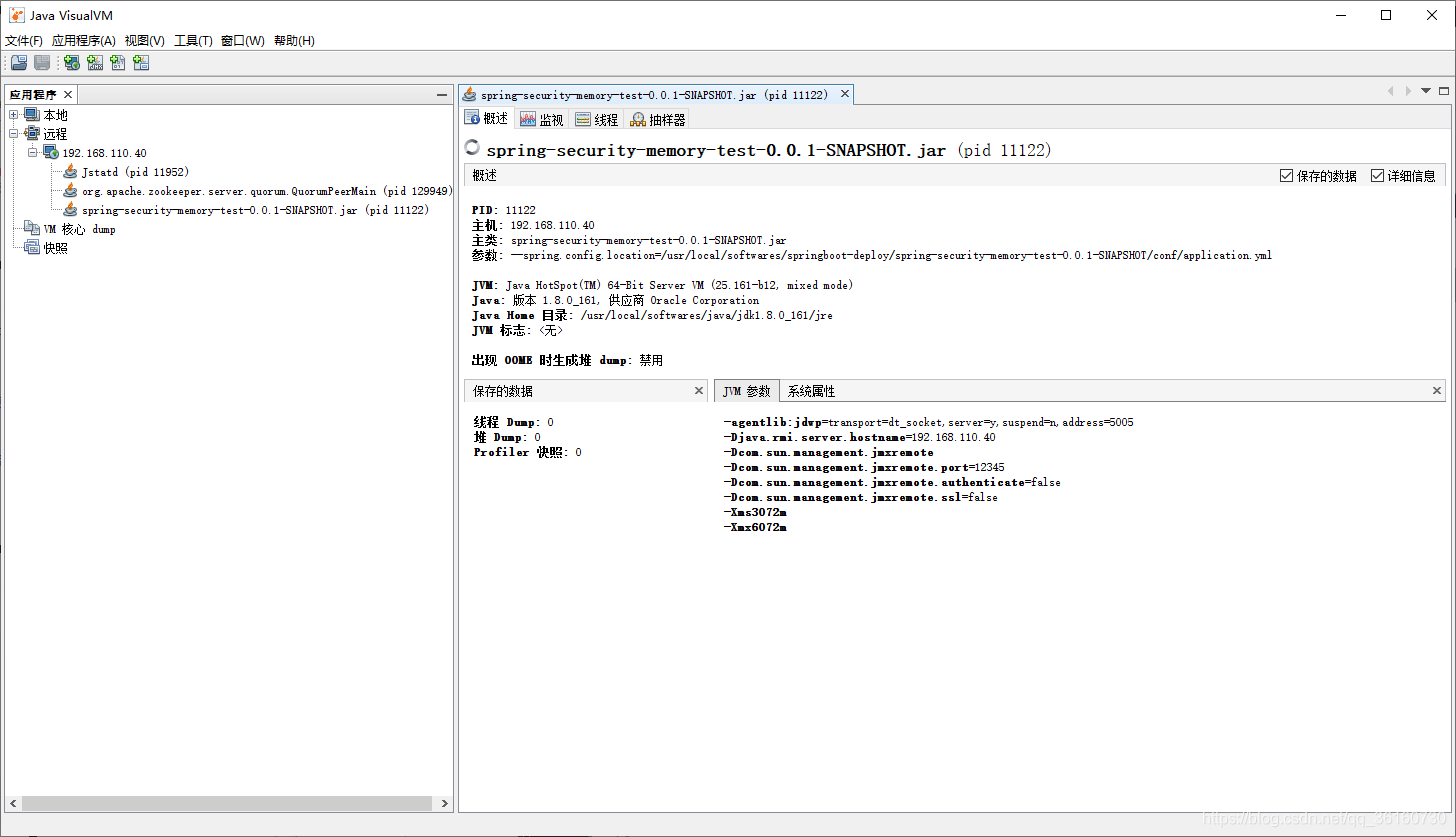Open the 帮助(H) menu
The height and width of the screenshot is (837, 1456).
[x=294, y=41]
